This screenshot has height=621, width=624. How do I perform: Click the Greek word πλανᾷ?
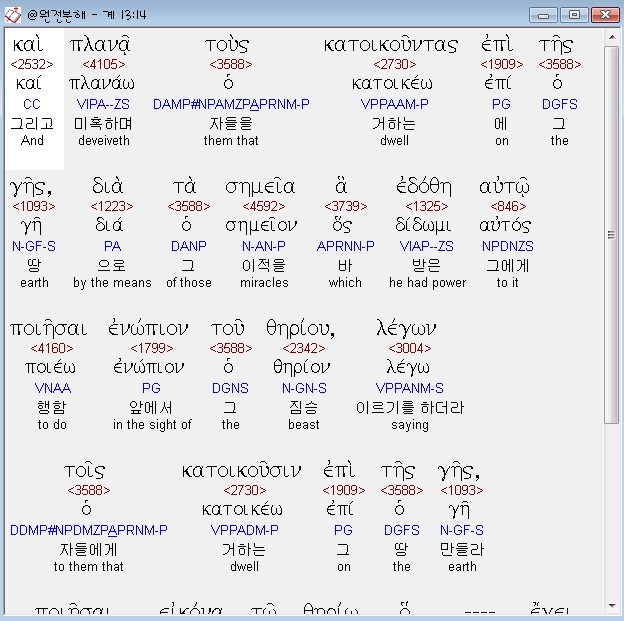point(100,45)
